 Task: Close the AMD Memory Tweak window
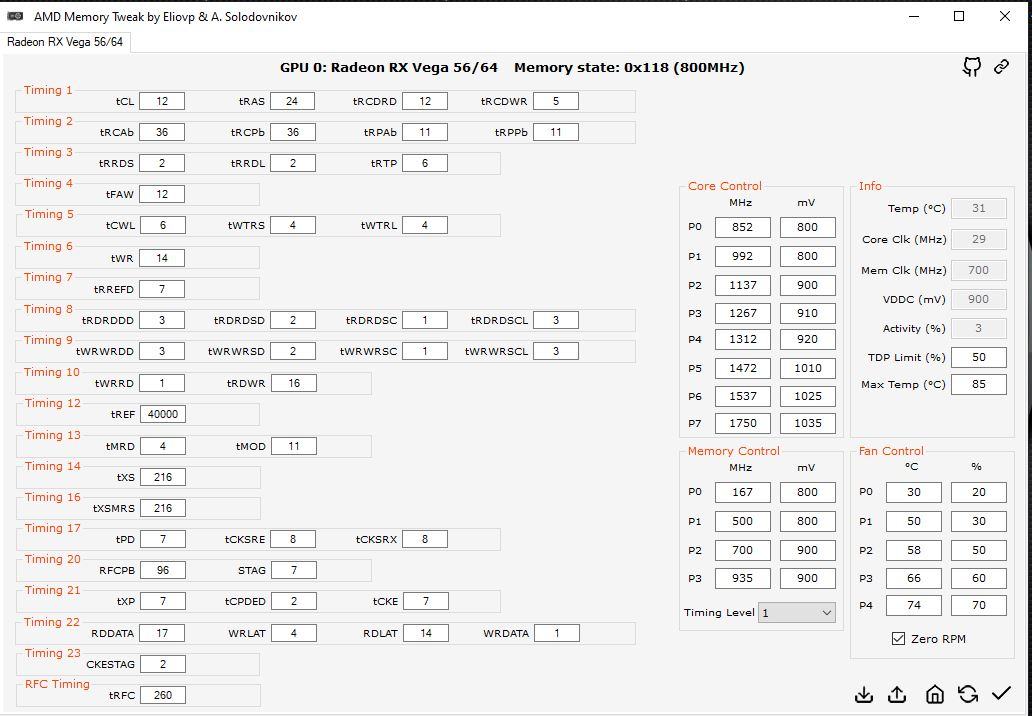[1005, 16]
